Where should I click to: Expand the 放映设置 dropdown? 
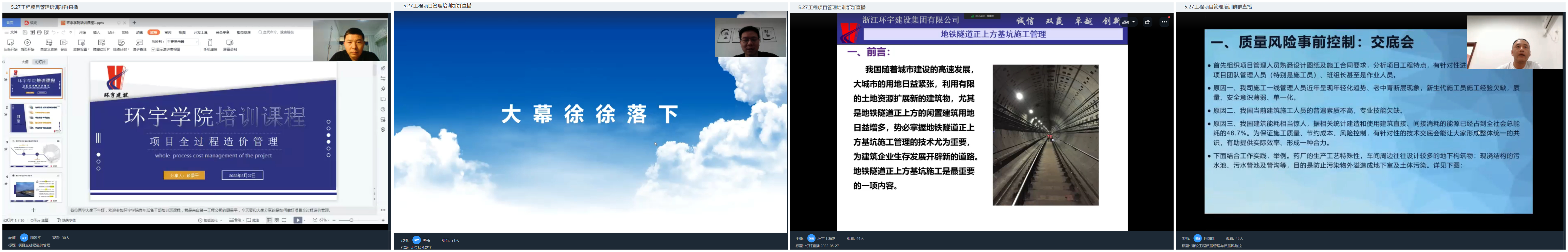pos(89,49)
